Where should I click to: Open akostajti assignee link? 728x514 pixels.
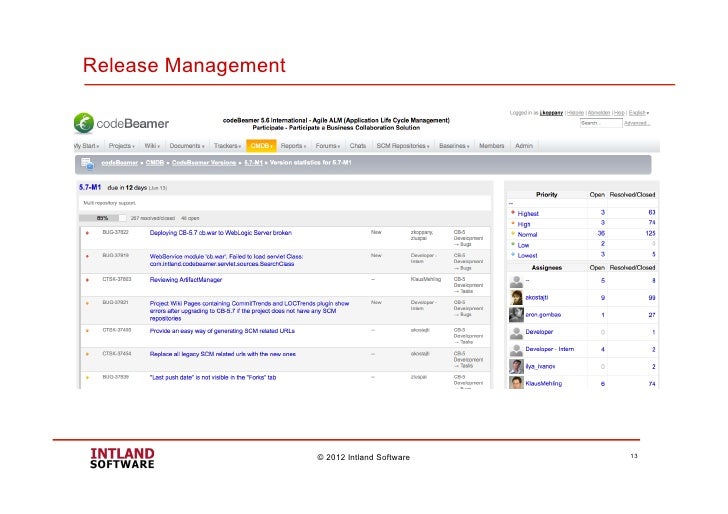(537, 298)
